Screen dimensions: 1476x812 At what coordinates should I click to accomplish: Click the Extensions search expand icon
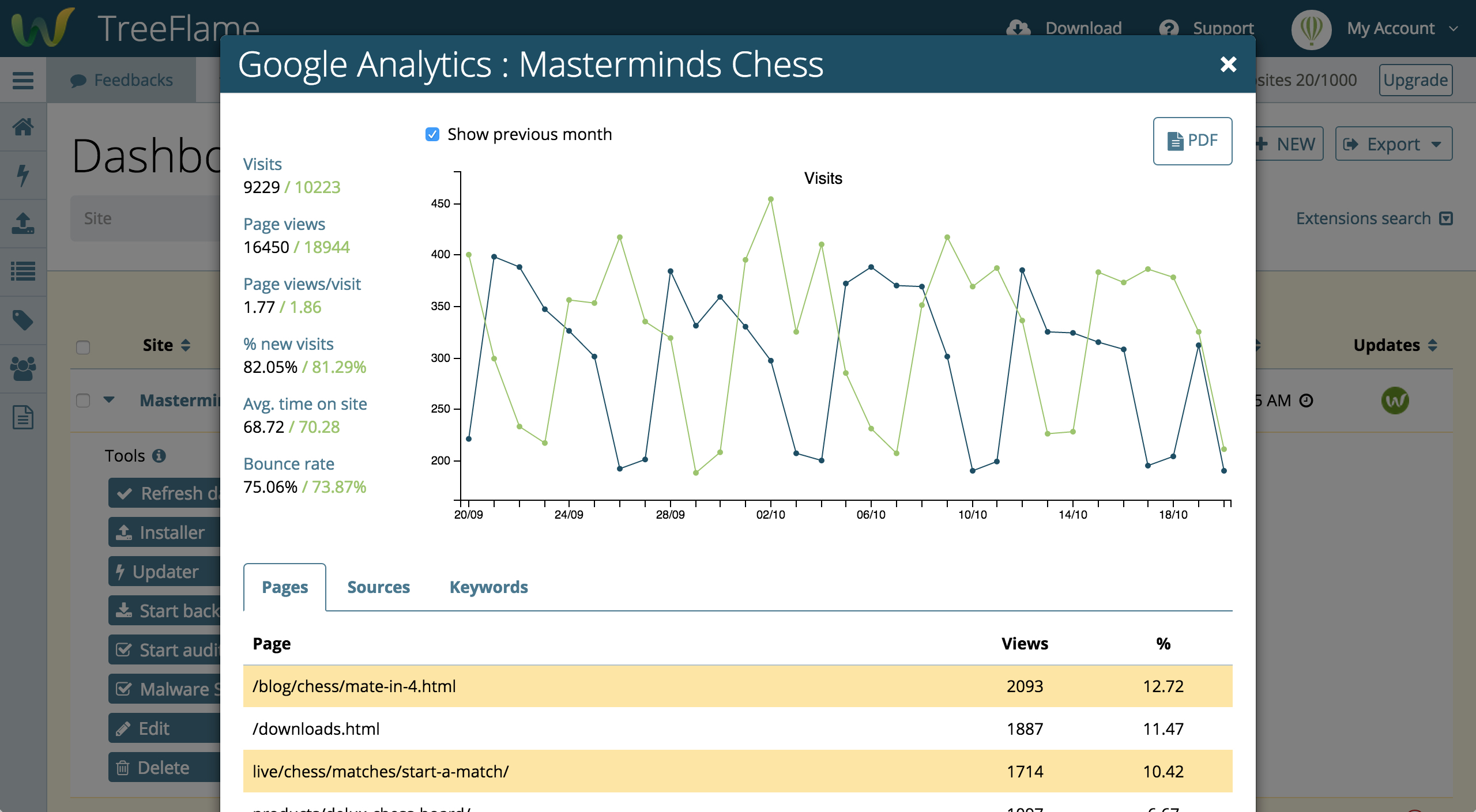tap(1445, 218)
